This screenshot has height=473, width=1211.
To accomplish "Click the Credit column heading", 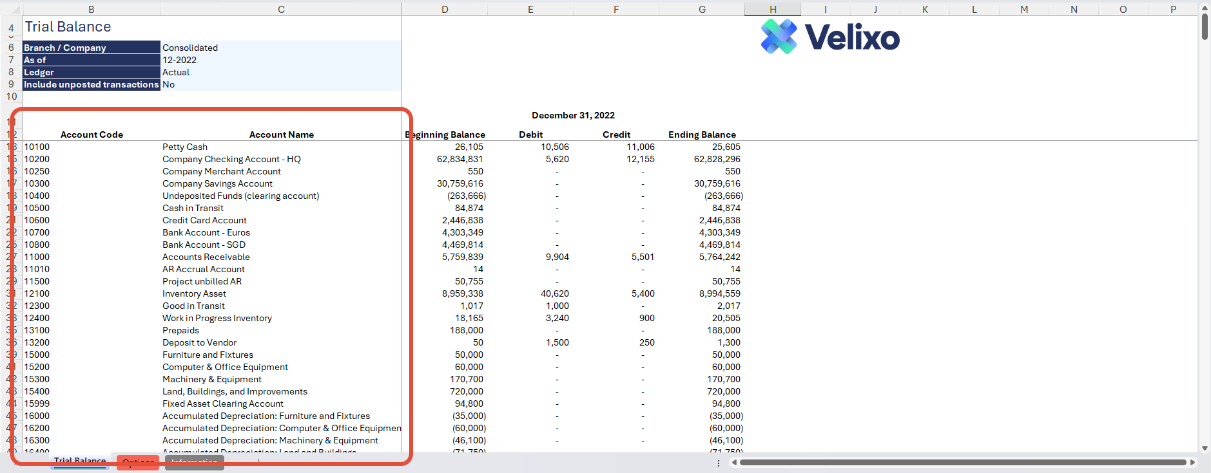I will [616, 134].
